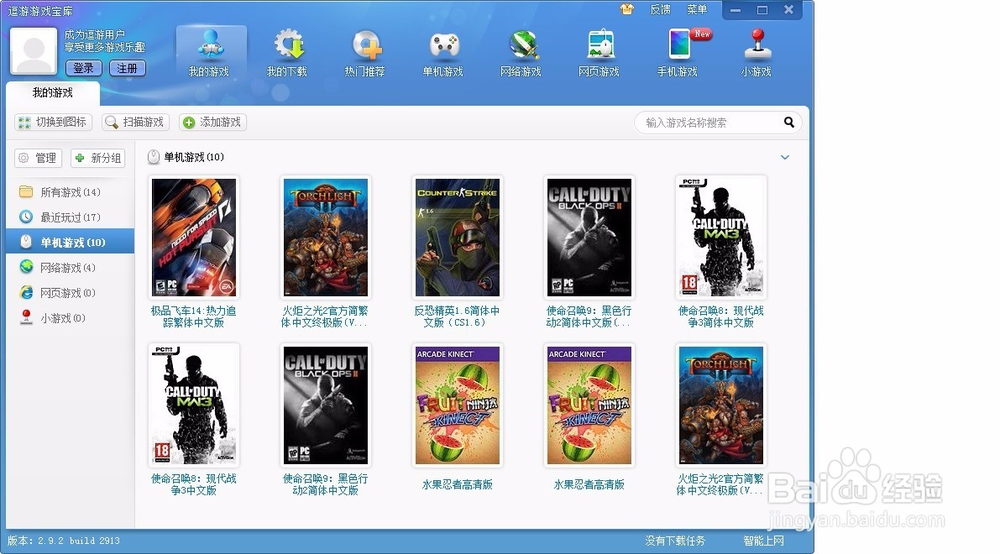
Task: Click 智能上网 in status bar
Action: point(763,541)
